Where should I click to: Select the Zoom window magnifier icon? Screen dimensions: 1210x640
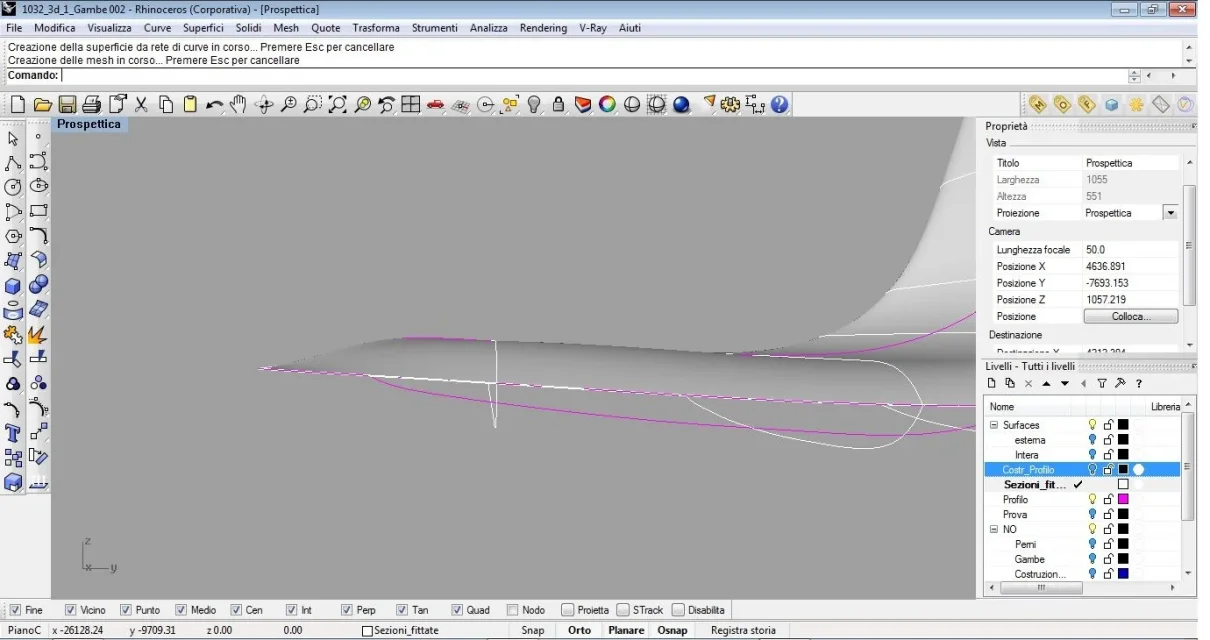[312, 104]
